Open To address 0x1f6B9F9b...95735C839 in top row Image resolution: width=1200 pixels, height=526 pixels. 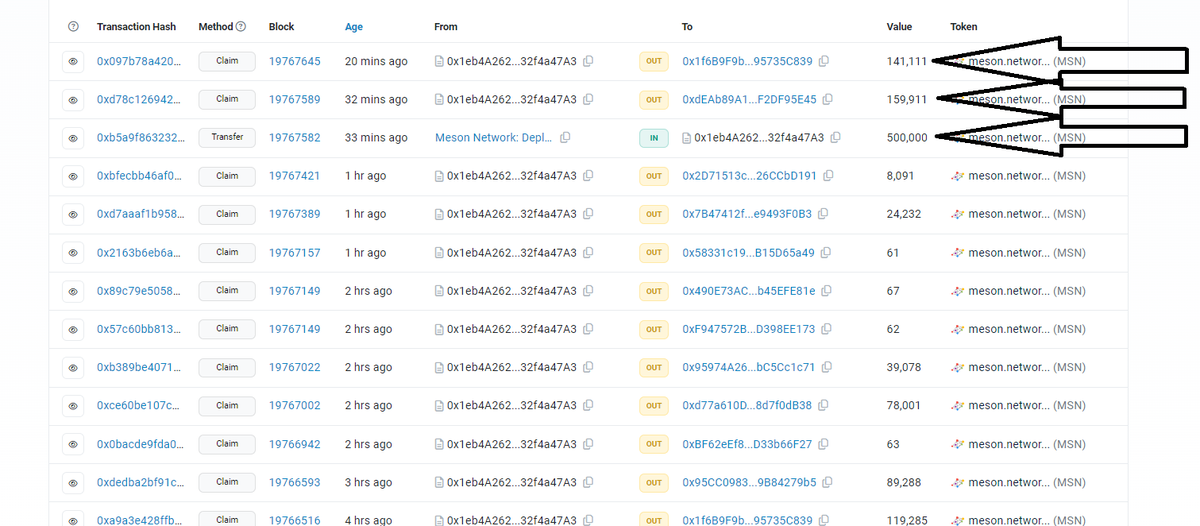click(x=747, y=61)
